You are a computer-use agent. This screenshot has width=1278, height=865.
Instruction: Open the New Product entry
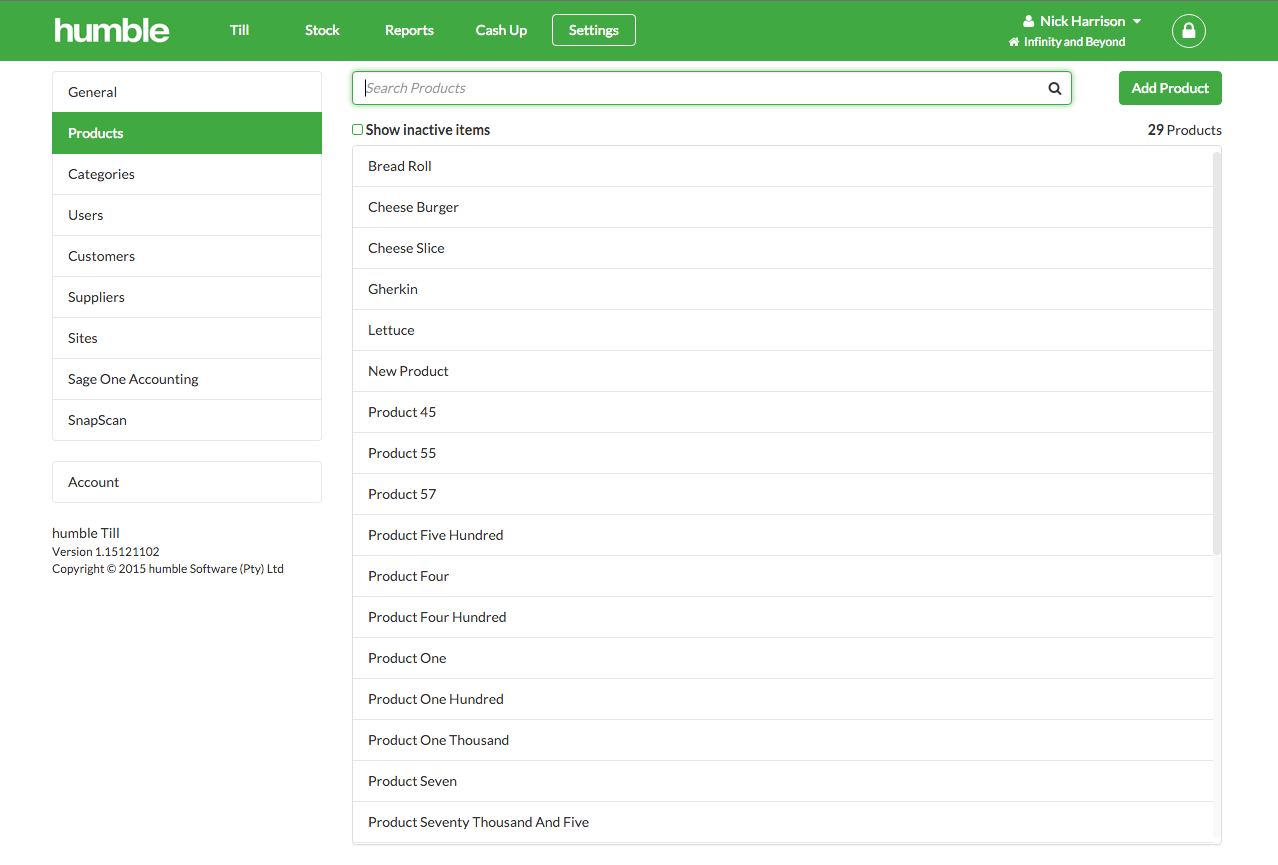783,371
